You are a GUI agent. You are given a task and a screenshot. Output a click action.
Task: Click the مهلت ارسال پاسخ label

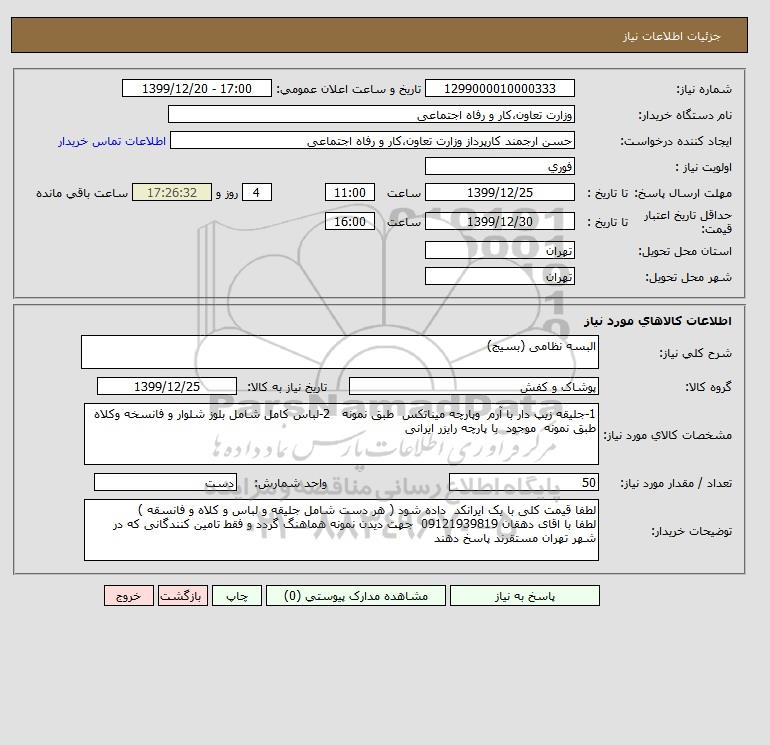pos(683,193)
